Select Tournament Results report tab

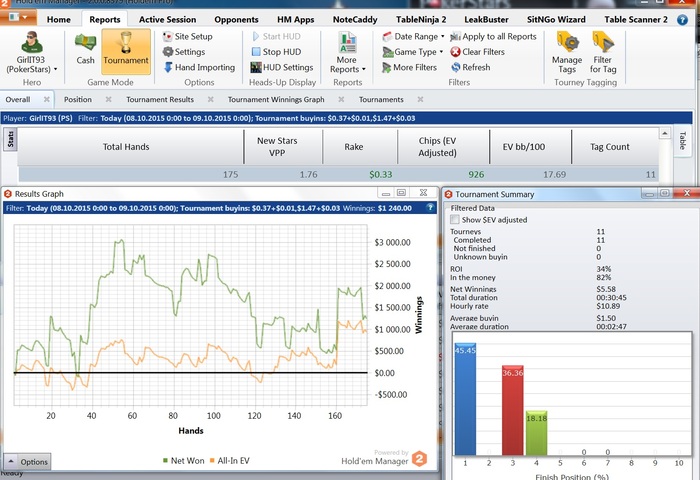click(x=160, y=100)
